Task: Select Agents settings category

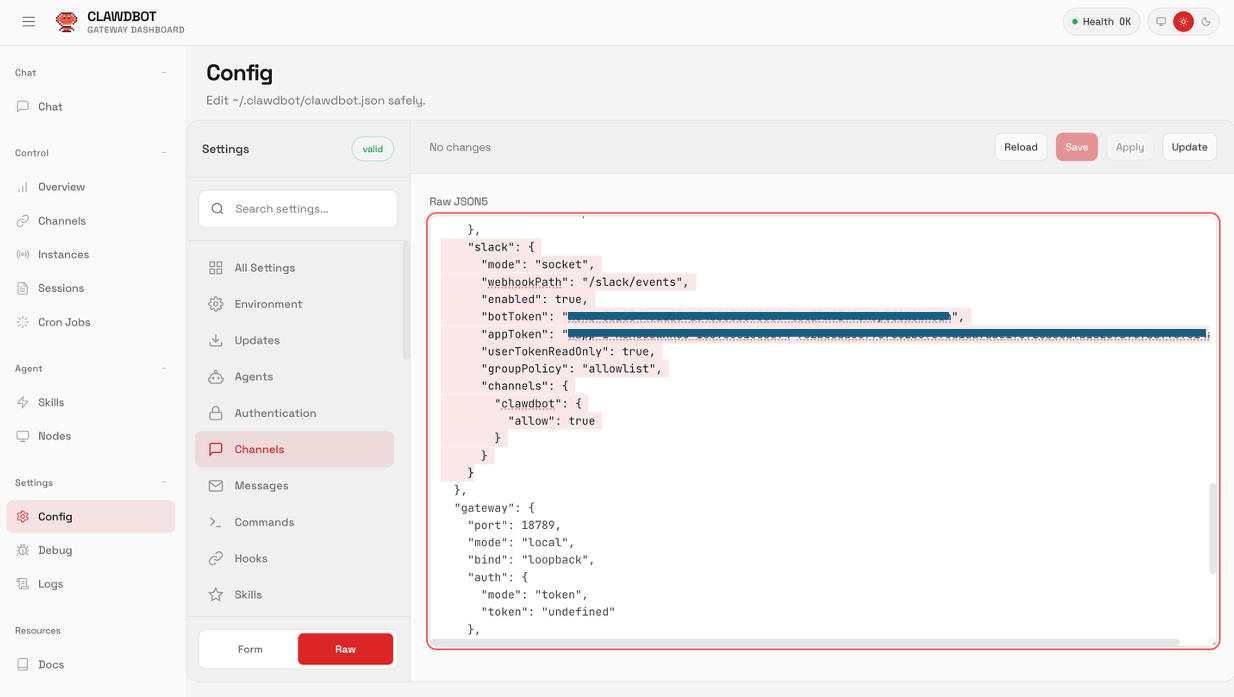Action: coord(253,377)
